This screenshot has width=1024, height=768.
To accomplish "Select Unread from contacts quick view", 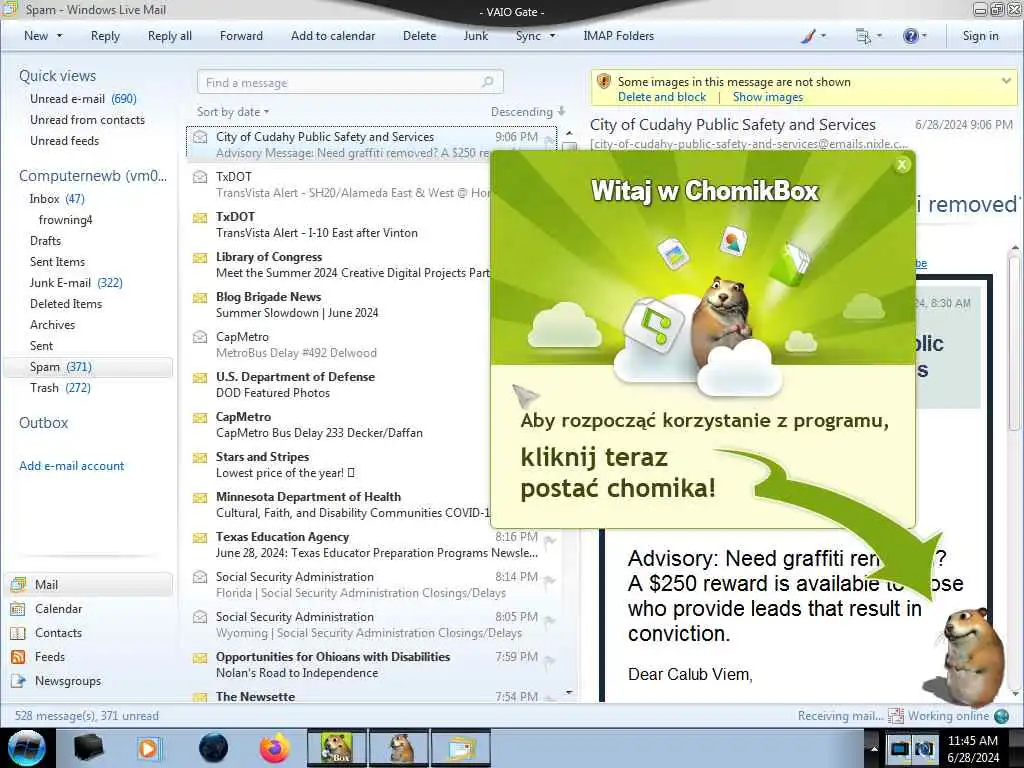I will pos(88,120).
